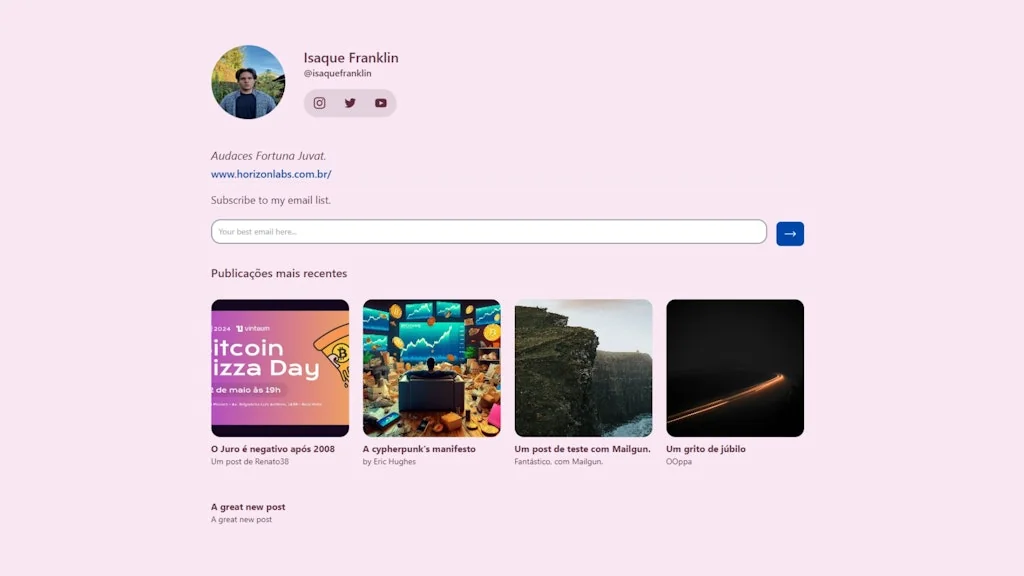Open 'Um grito de júbilo' post title

point(706,449)
